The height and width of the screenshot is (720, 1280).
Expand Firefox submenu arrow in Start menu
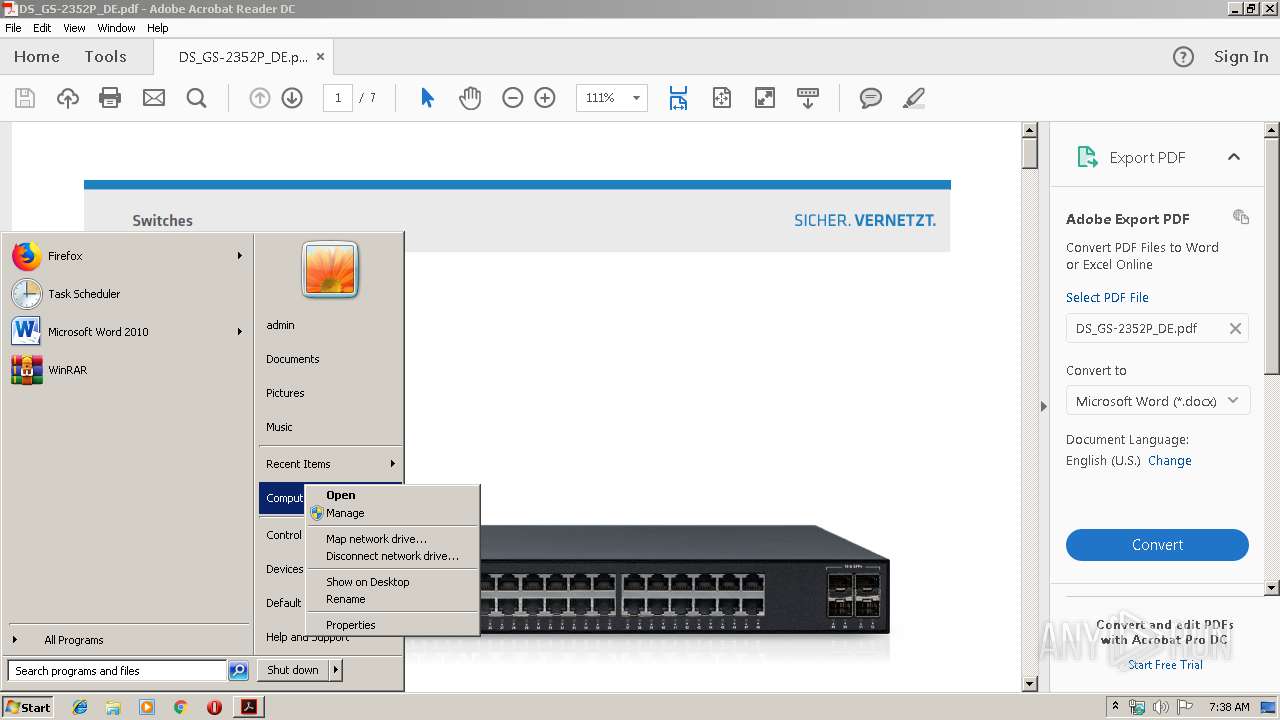pos(240,256)
